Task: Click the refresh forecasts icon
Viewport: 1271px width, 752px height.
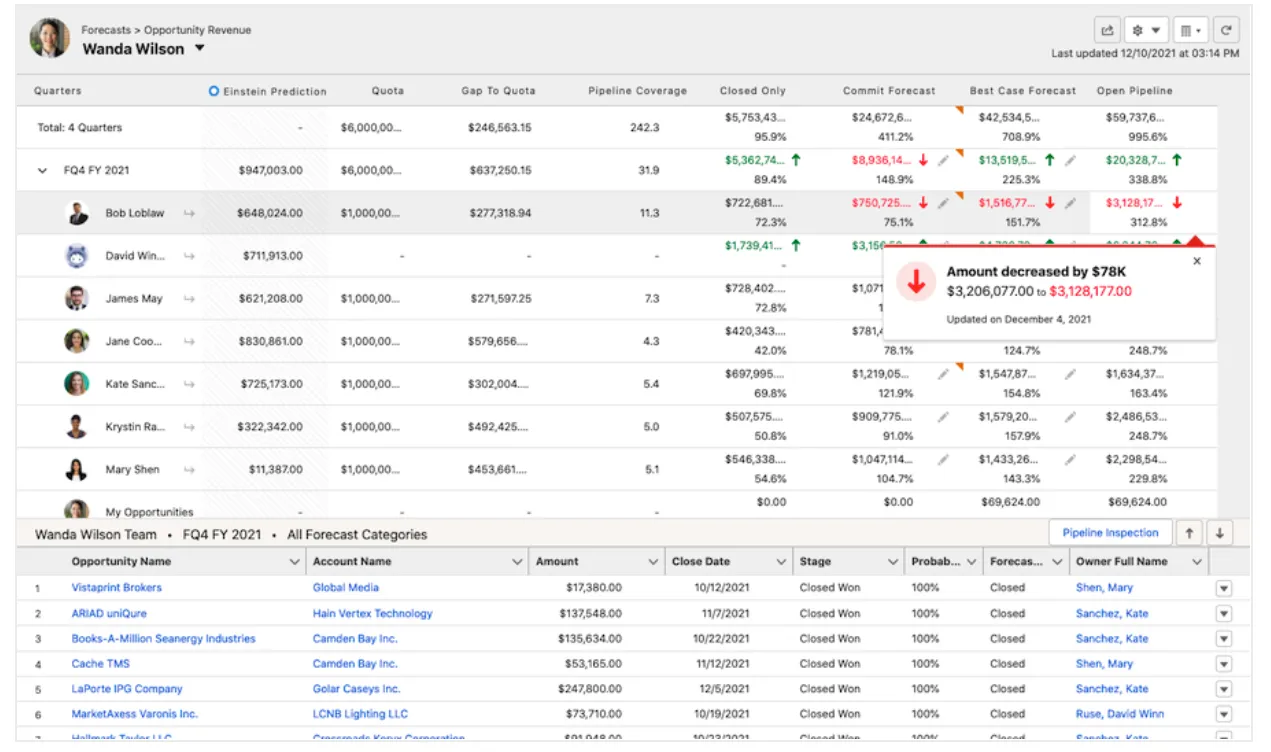Action: pos(1226,30)
